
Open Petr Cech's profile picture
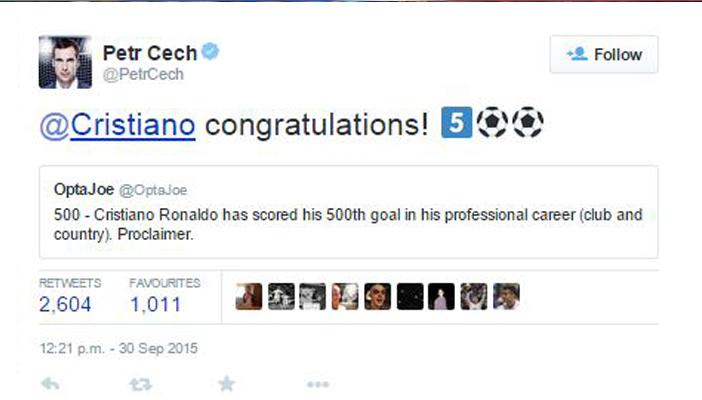coord(64,62)
